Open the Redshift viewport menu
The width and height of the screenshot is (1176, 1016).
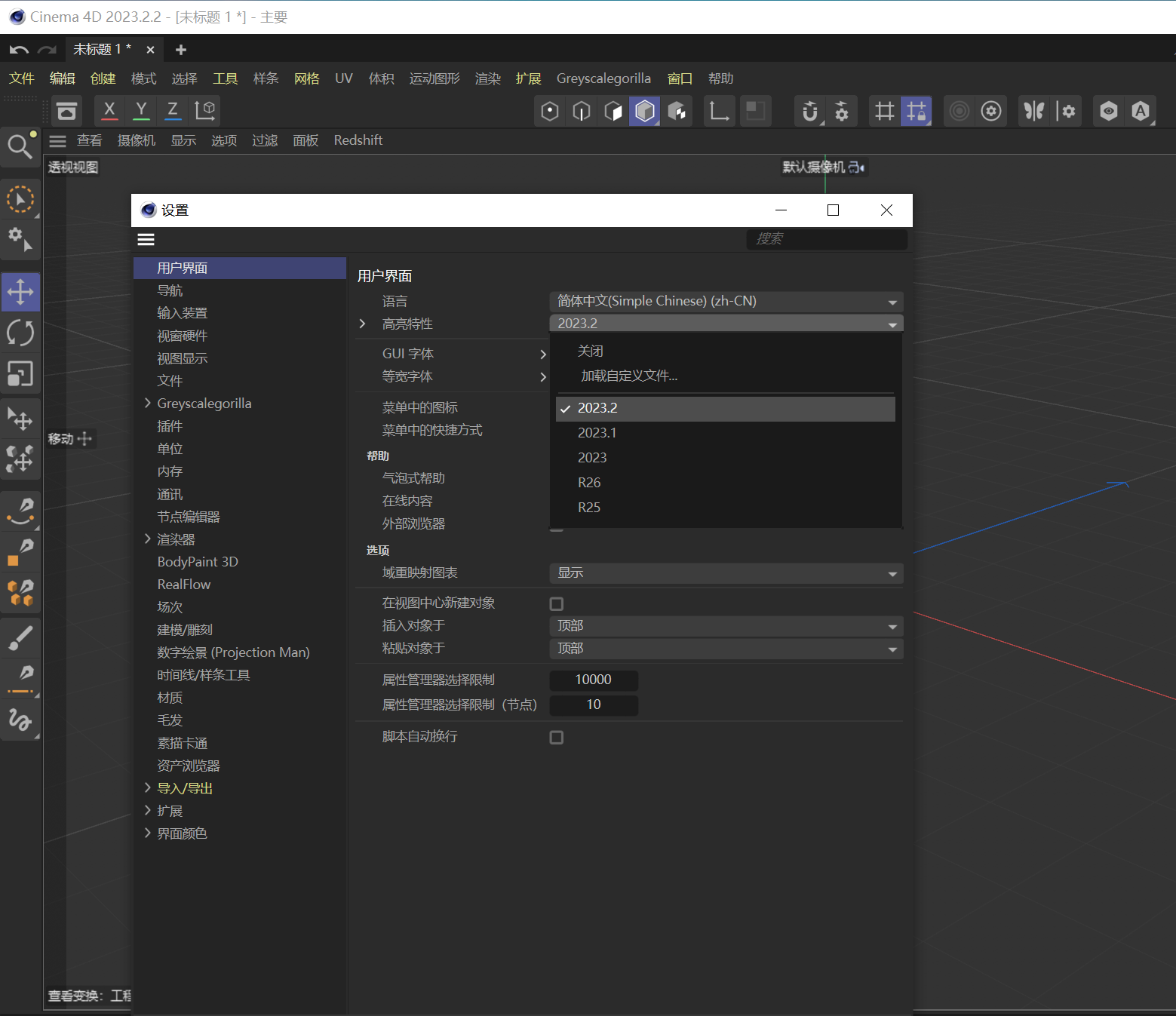pos(358,140)
